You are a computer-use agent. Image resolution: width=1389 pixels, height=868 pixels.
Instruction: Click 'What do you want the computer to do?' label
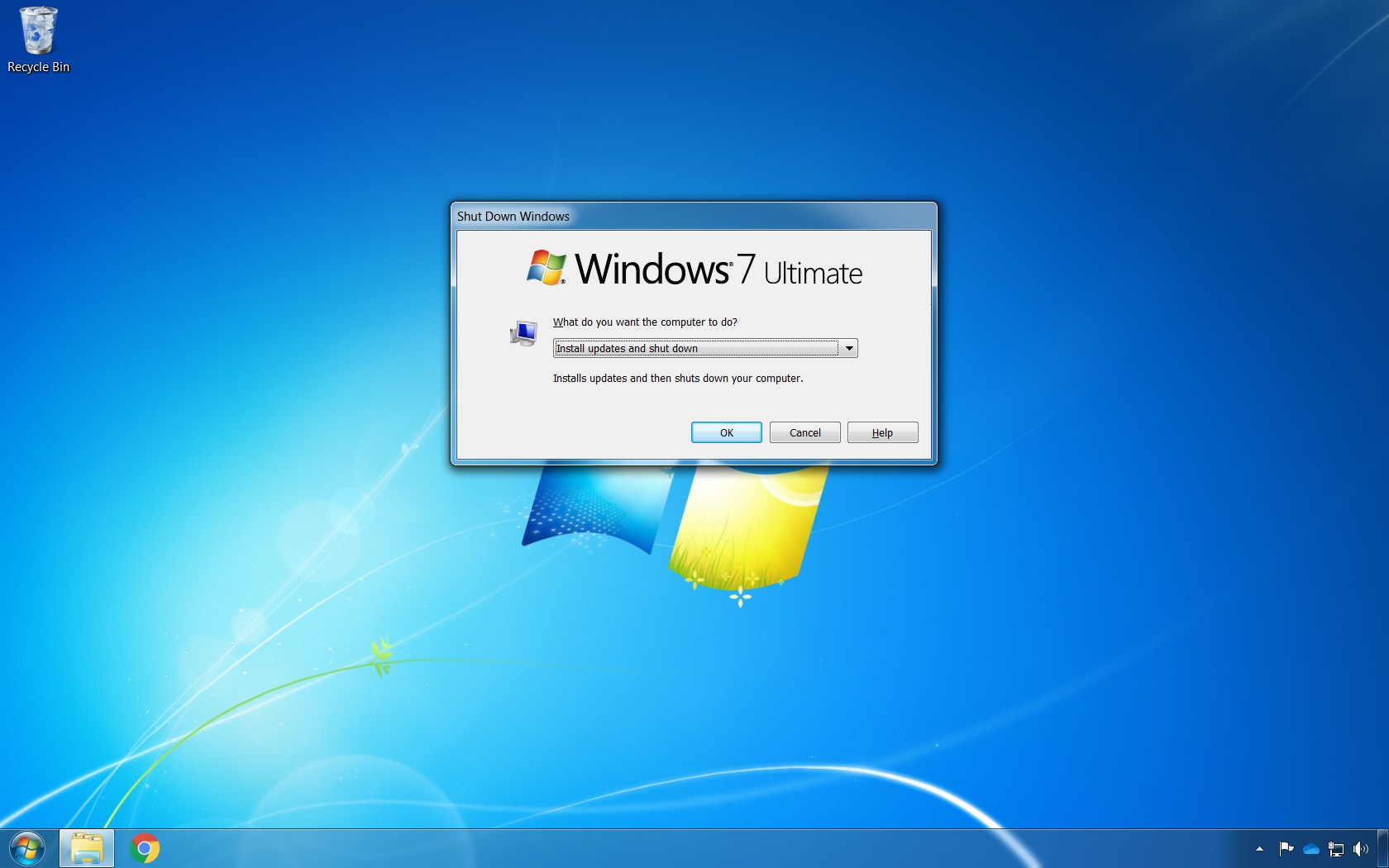645,322
